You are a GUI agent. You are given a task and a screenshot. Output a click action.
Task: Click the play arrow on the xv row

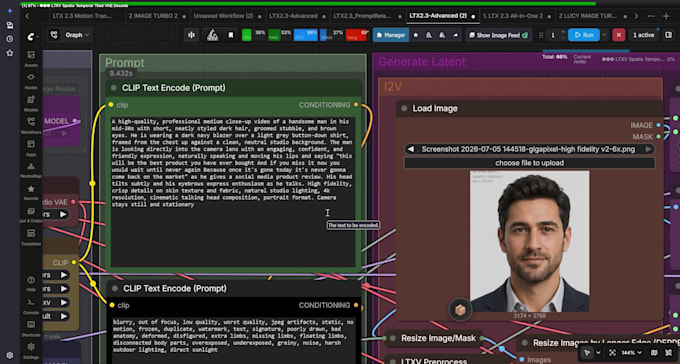64,302
